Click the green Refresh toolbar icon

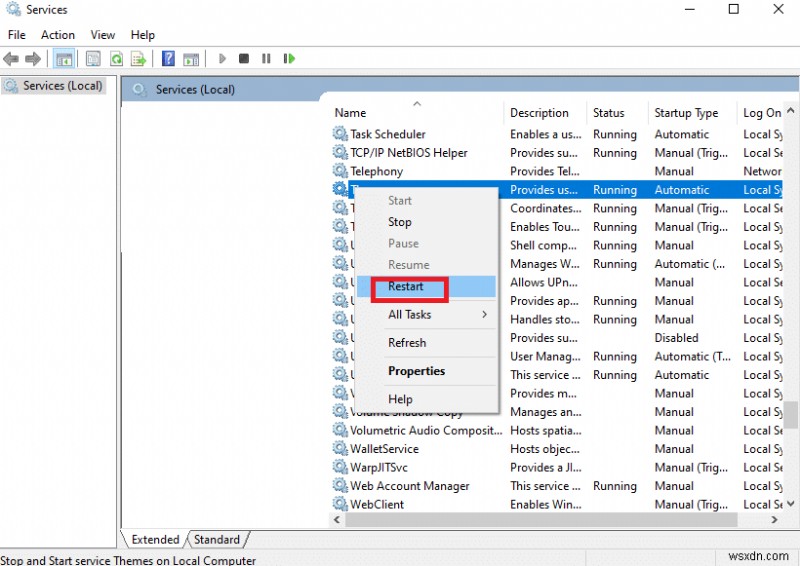(x=117, y=59)
